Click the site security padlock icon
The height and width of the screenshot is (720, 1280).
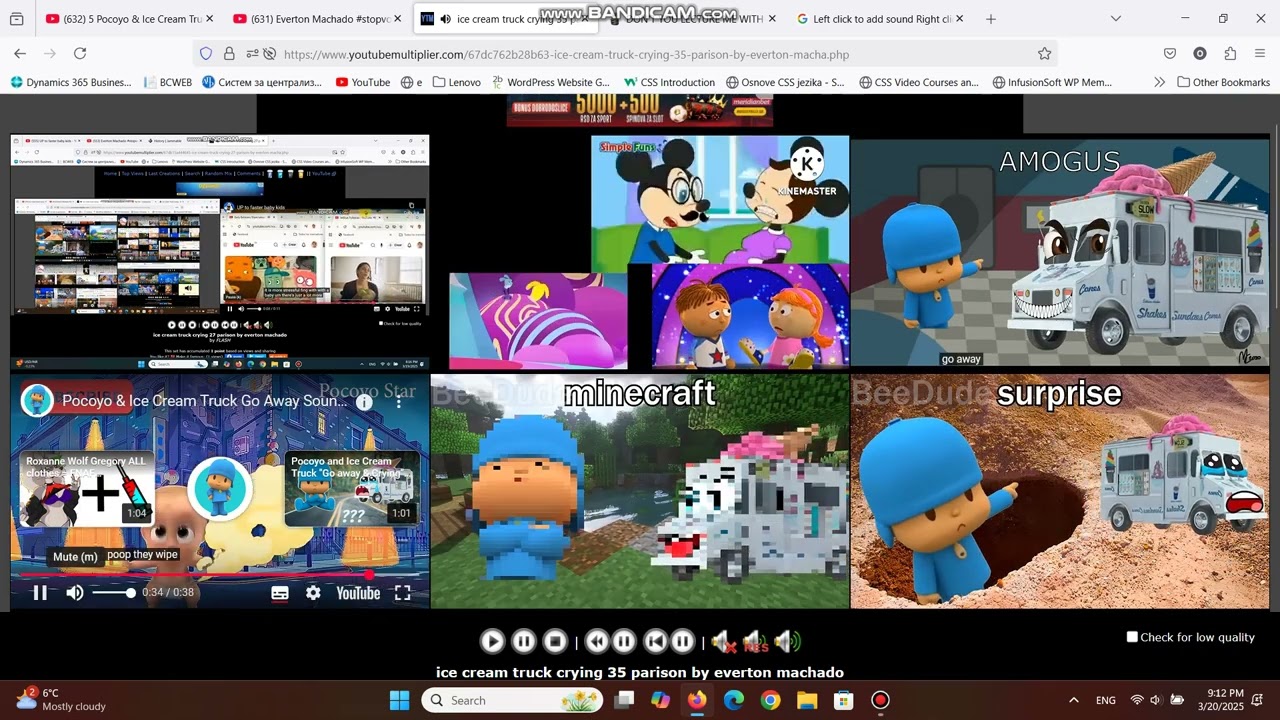click(x=229, y=54)
